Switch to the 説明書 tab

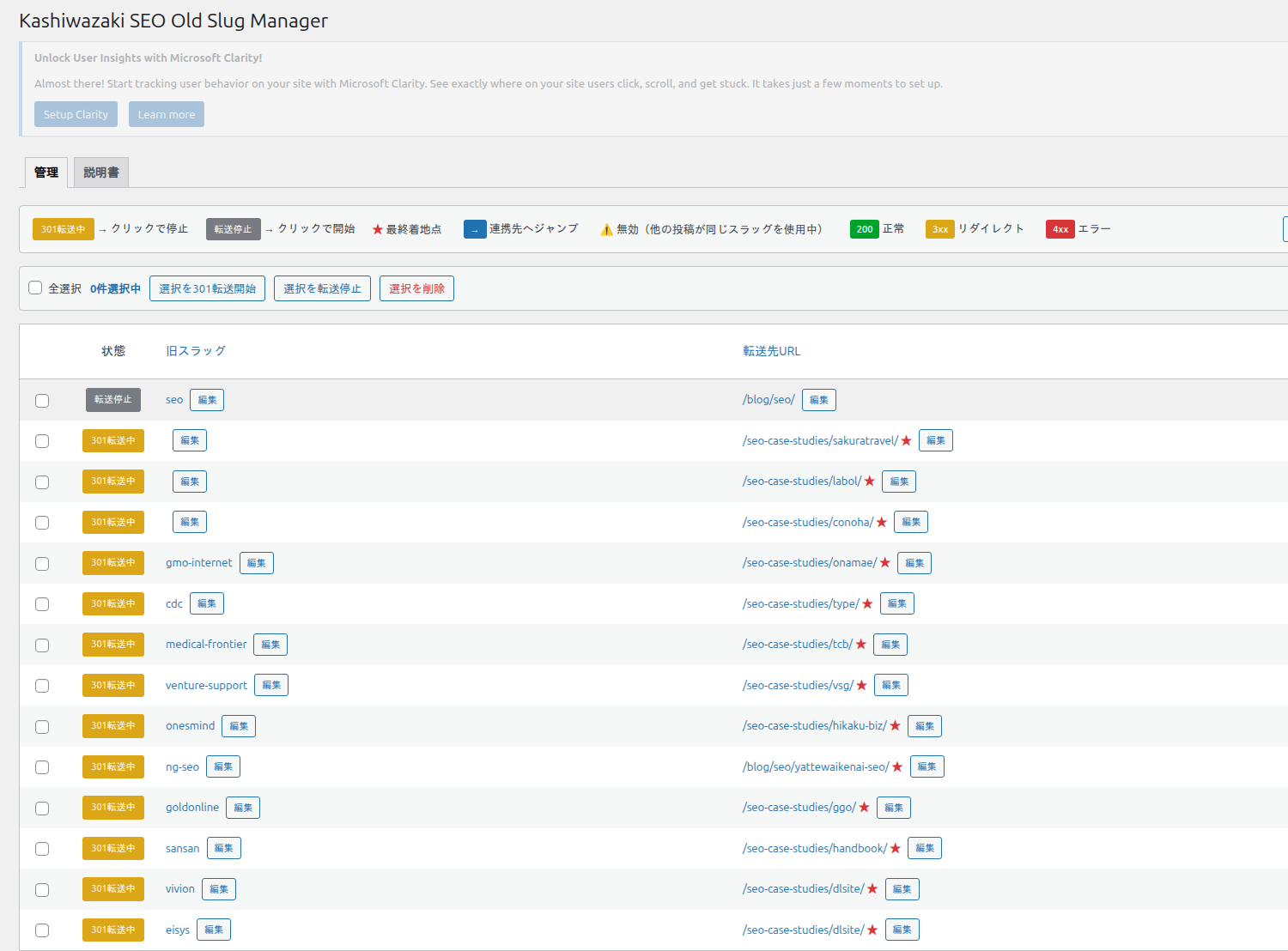tap(100, 173)
